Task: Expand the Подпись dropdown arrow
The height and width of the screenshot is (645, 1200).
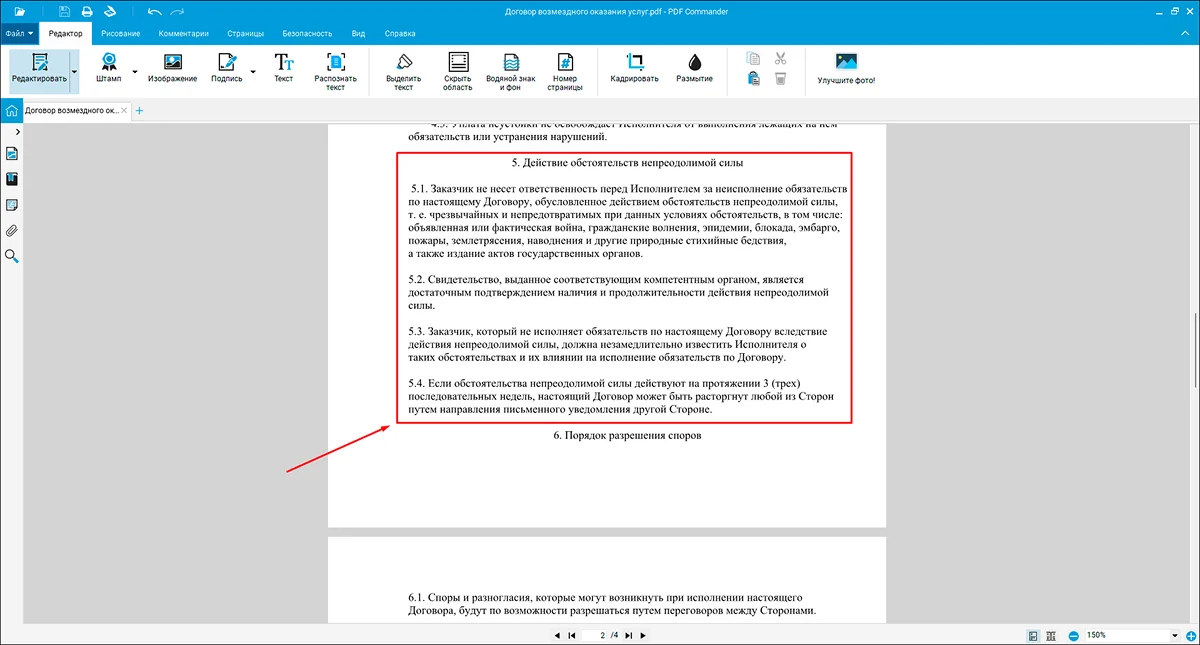Action: tap(253, 72)
